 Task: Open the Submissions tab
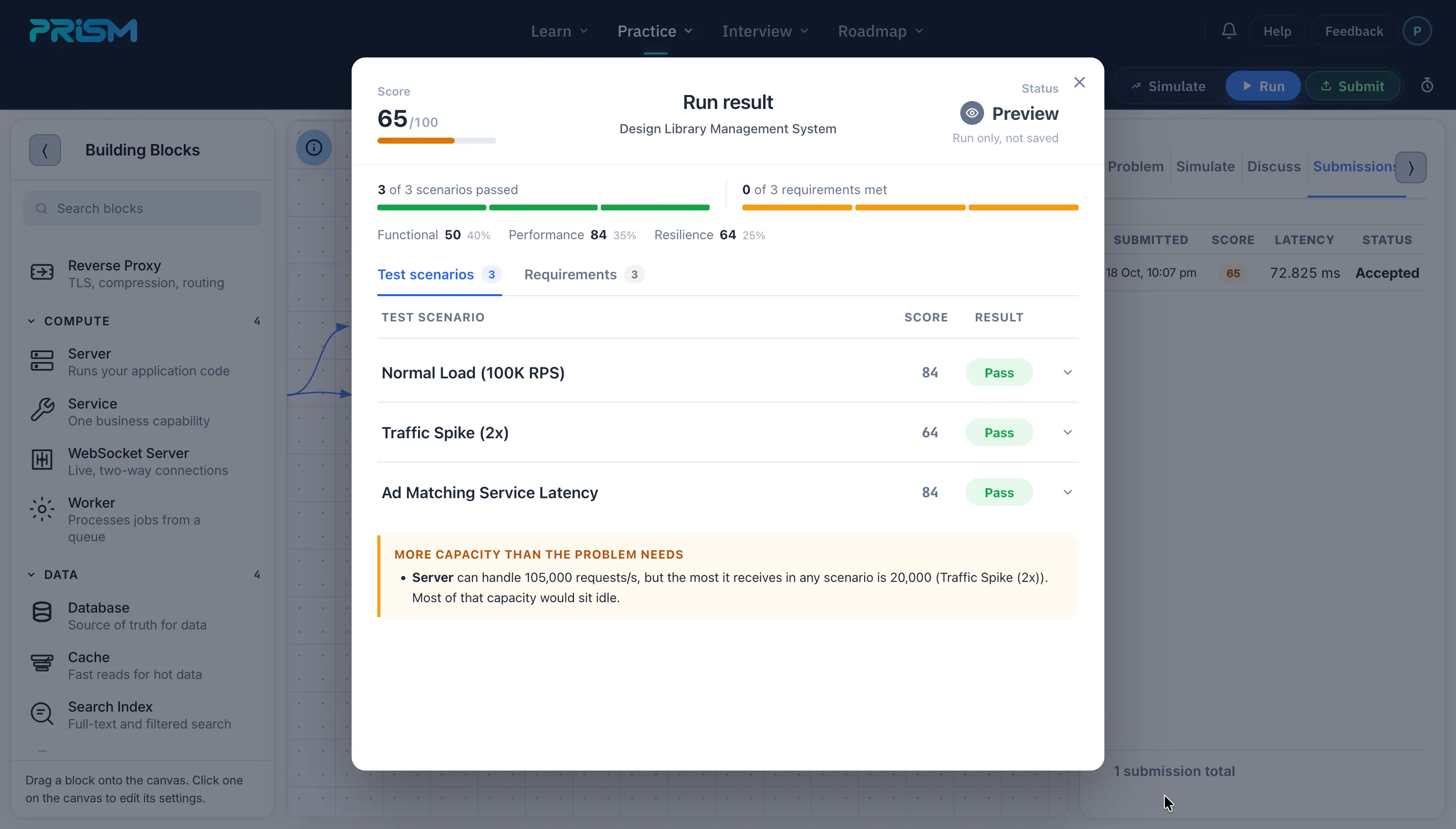tap(1353, 167)
